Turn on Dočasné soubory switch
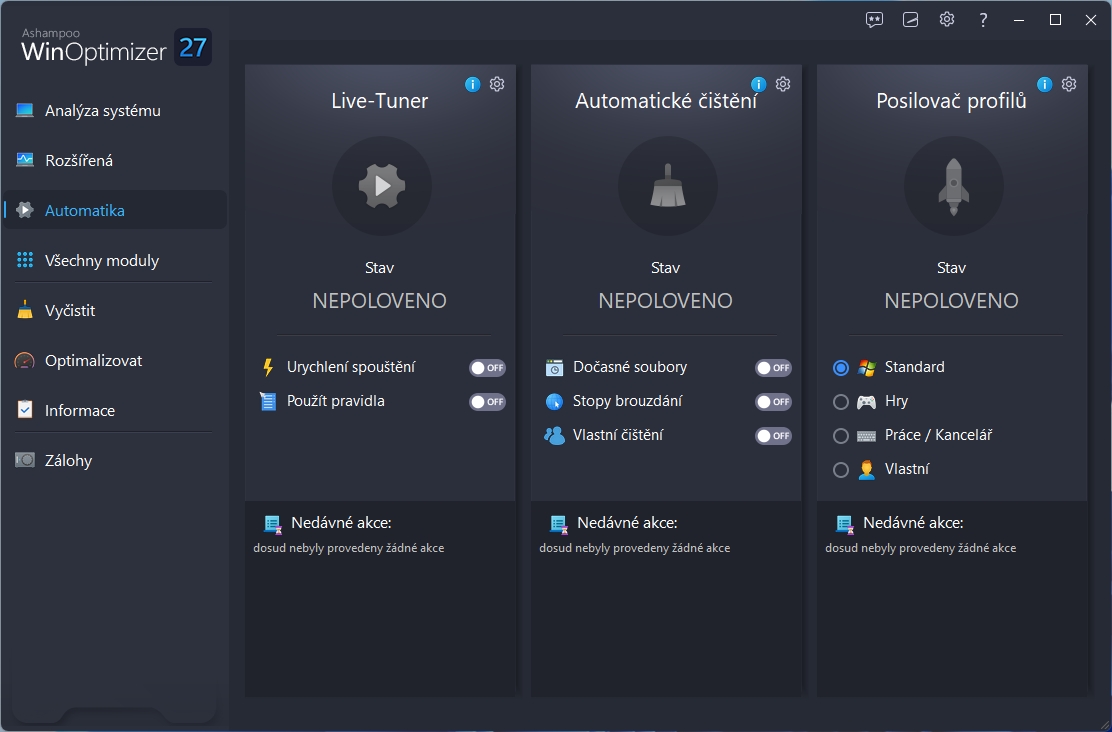The width and height of the screenshot is (1112, 732). coord(773,368)
